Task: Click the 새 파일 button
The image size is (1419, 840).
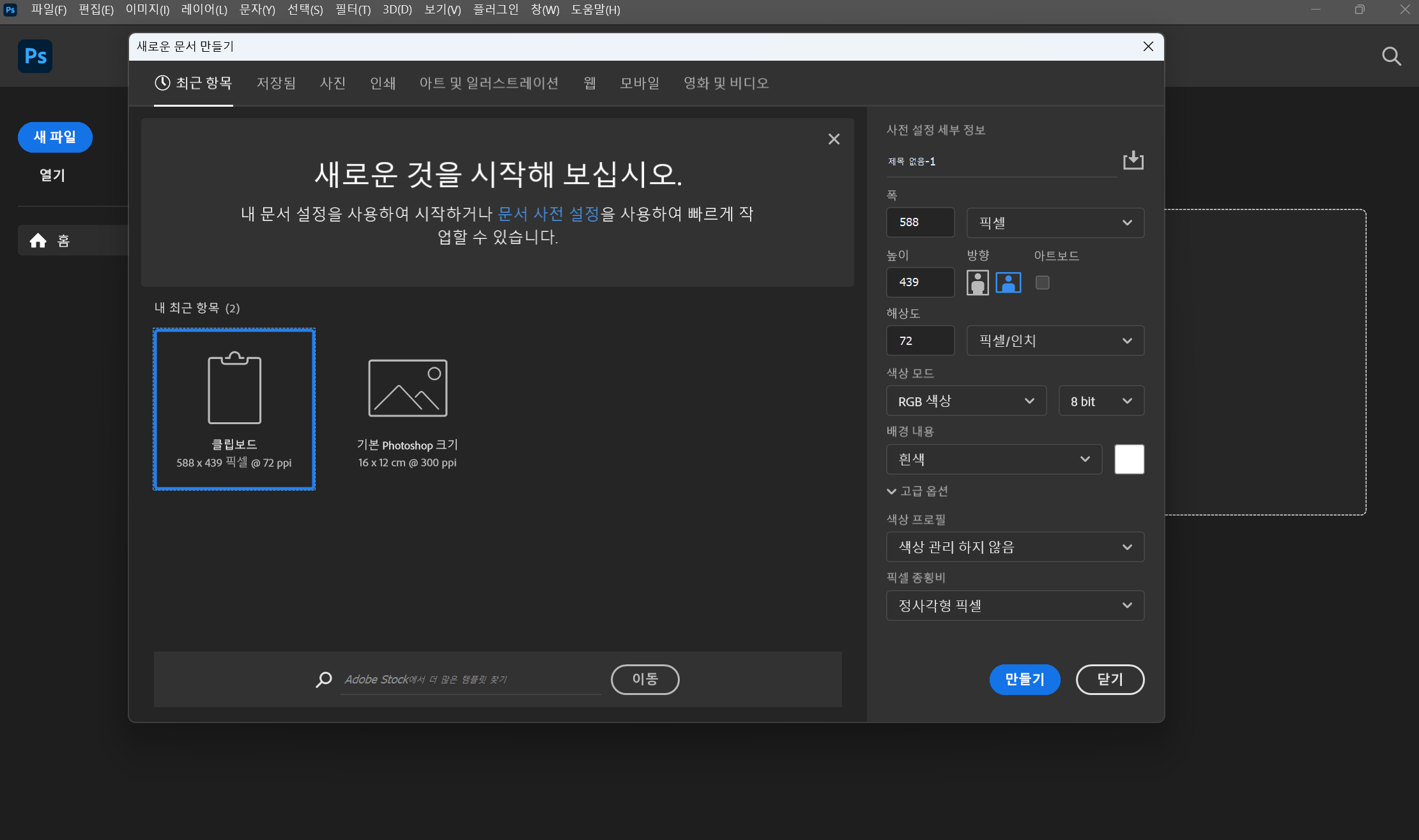Action: 55,137
